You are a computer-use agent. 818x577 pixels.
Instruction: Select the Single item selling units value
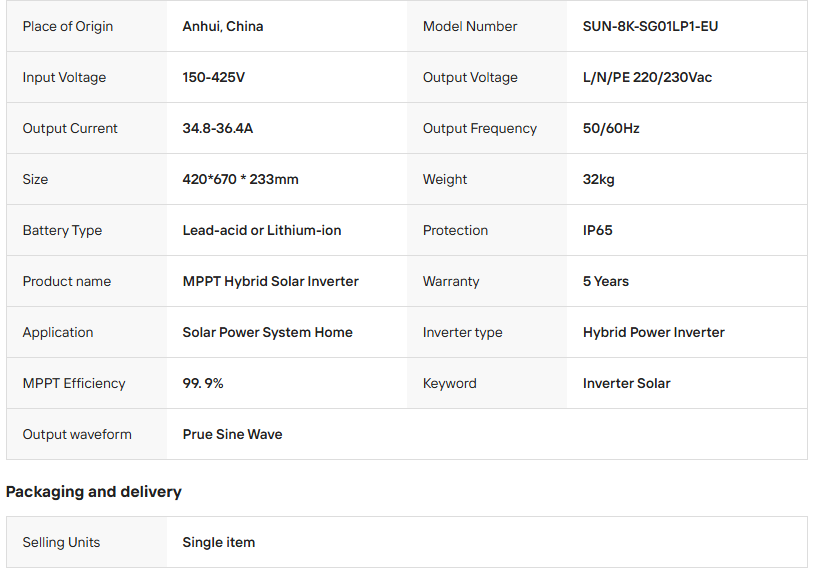coord(218,542)
